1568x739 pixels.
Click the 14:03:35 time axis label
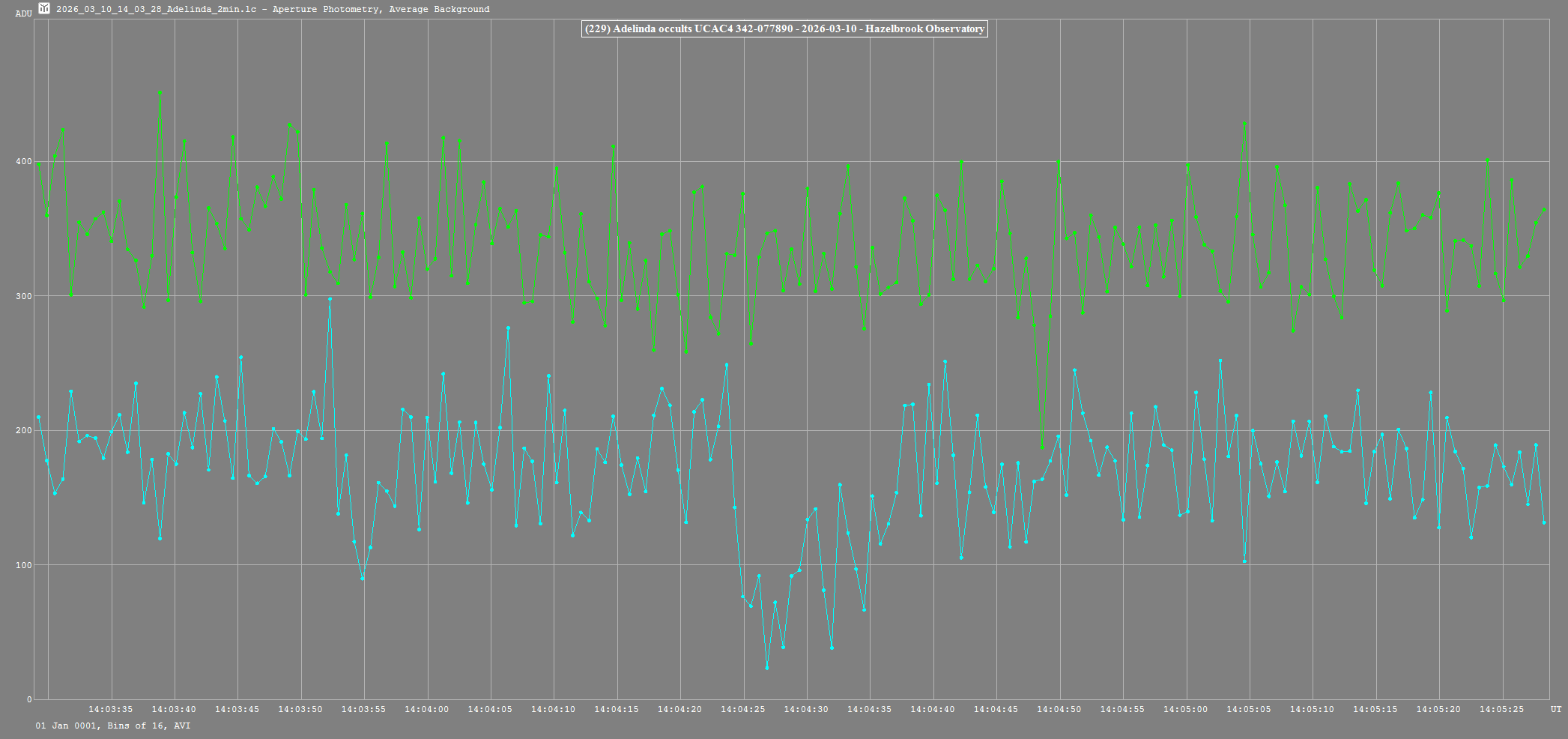click(110, 709)
